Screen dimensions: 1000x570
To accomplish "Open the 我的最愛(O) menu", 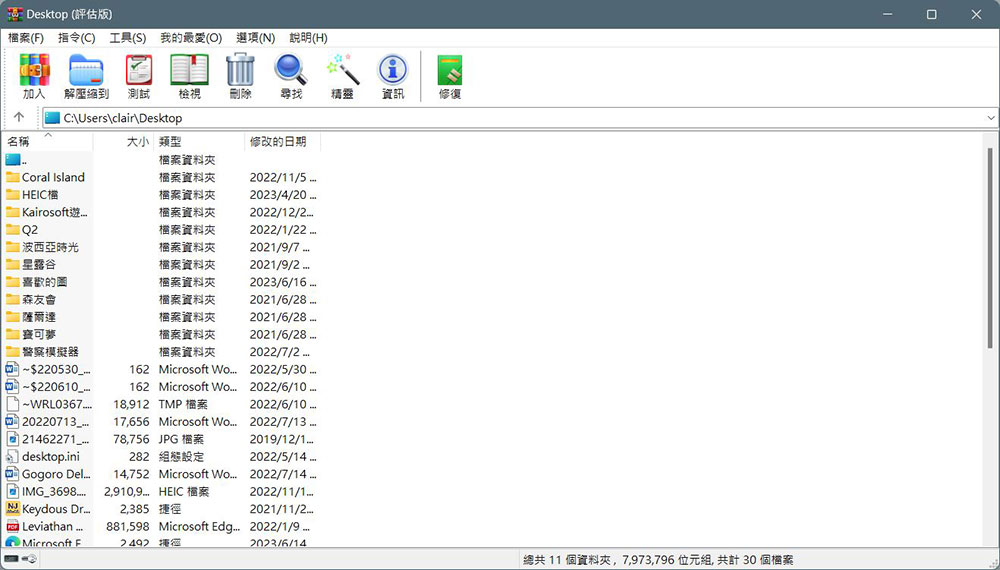I will coord(191,38).
